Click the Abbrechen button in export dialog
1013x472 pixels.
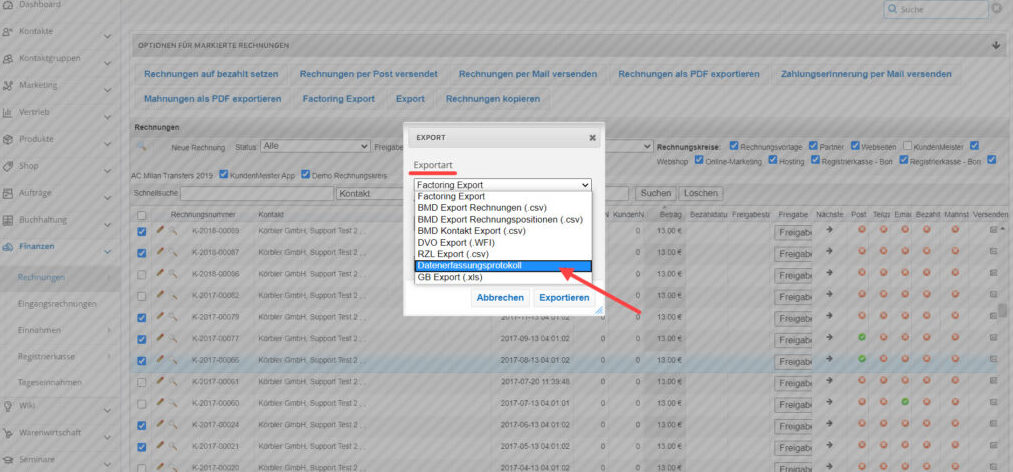pyautogui.click(x=500, y=298)
